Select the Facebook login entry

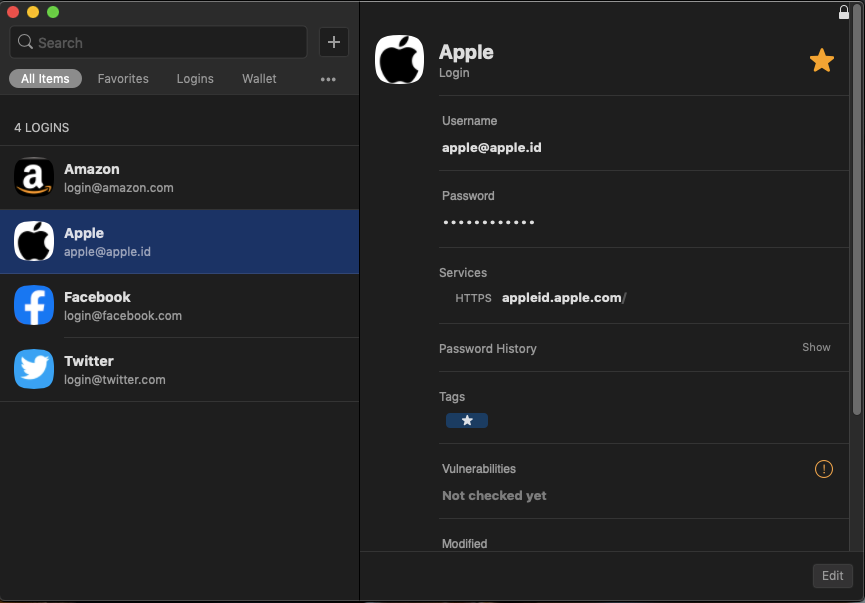coord(179,306)
